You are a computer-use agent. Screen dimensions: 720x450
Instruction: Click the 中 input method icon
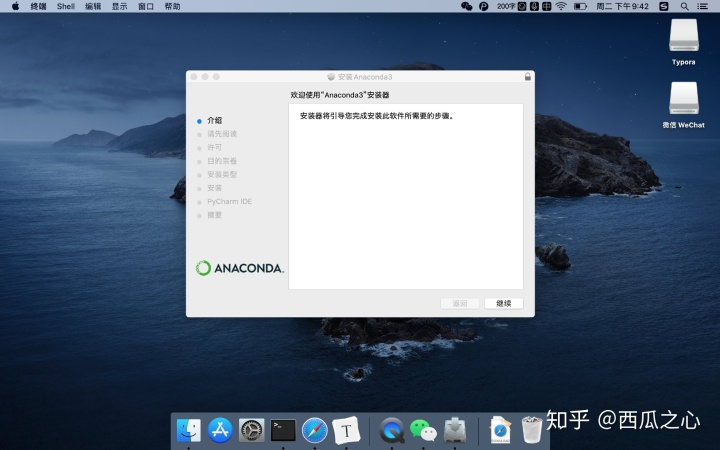pos(546,6)
